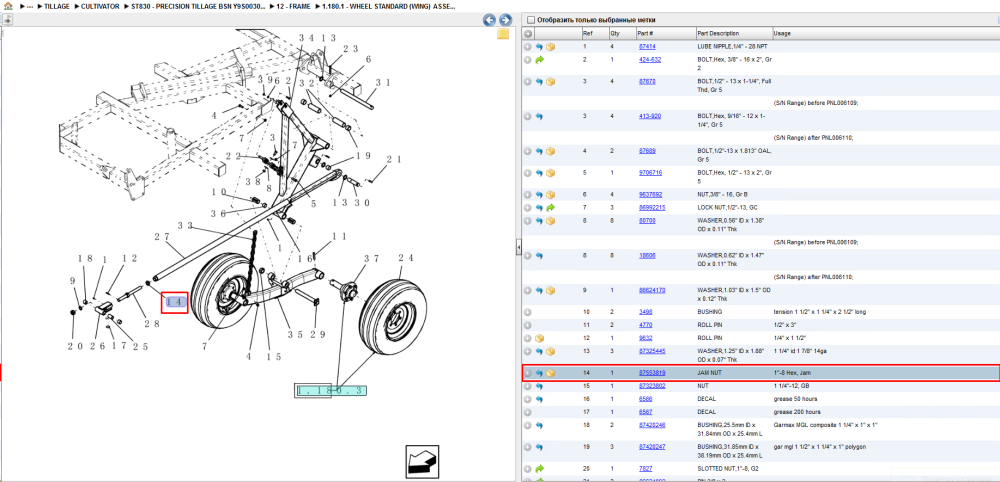Click the navigation arrow image below diagram

point(422,460)
